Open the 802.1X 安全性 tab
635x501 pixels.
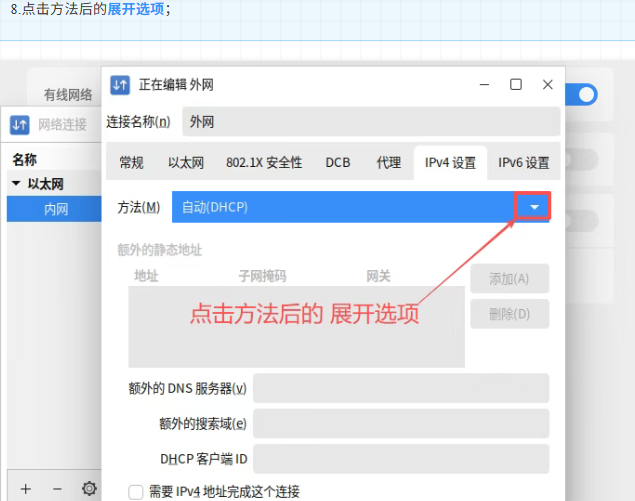pyautogui.click(x=263, y=162)
